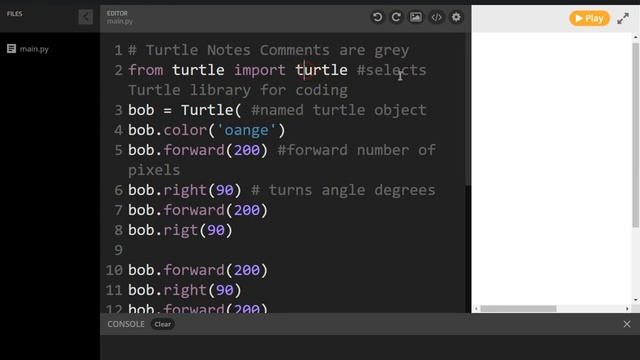Click 'bob.forward(200)' on line 10
This screenshot has width=640, height=360.
[x=198, y=270]
